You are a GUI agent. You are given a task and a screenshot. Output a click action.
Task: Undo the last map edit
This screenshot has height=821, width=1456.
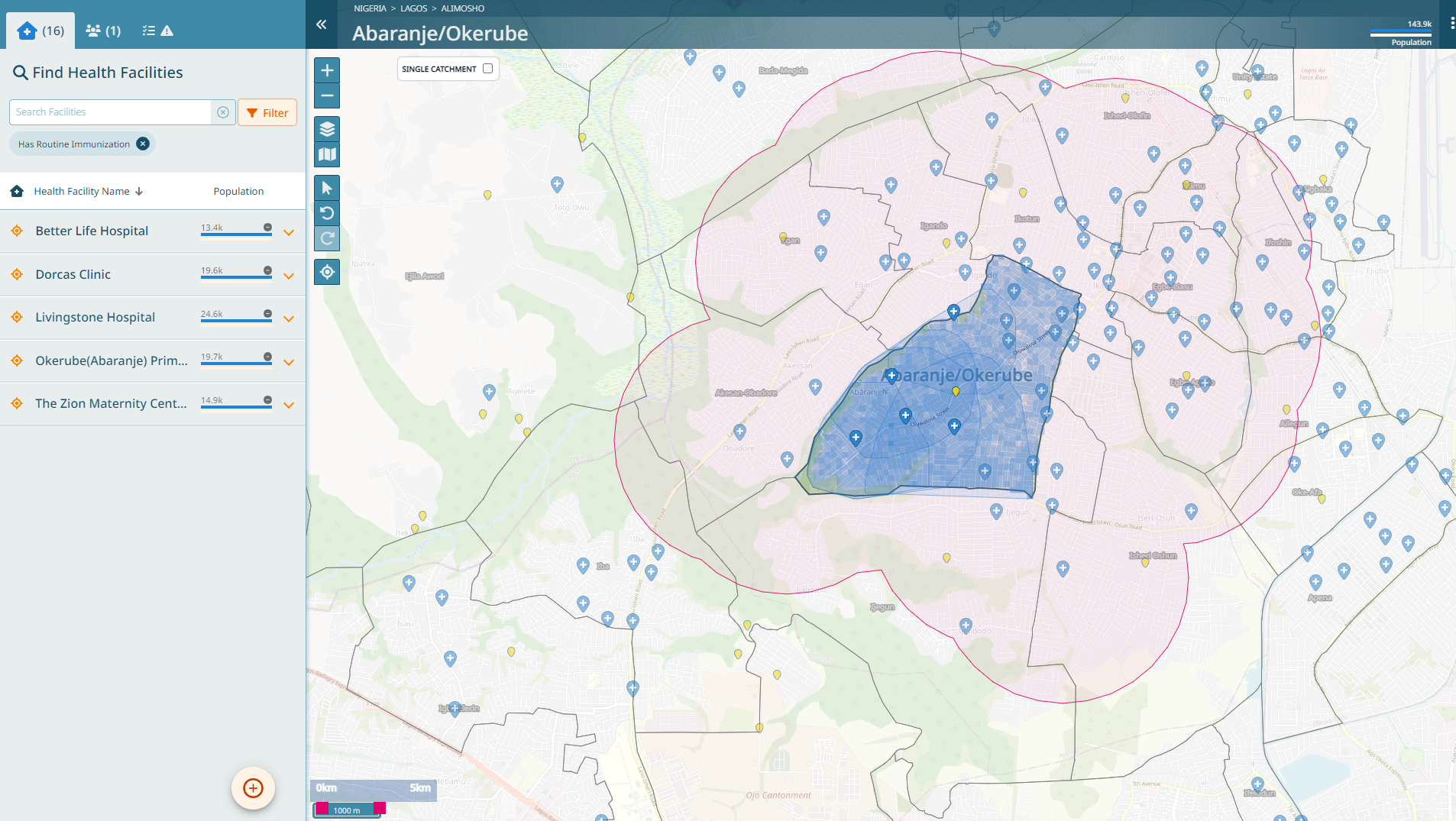(x=327, y=213)
